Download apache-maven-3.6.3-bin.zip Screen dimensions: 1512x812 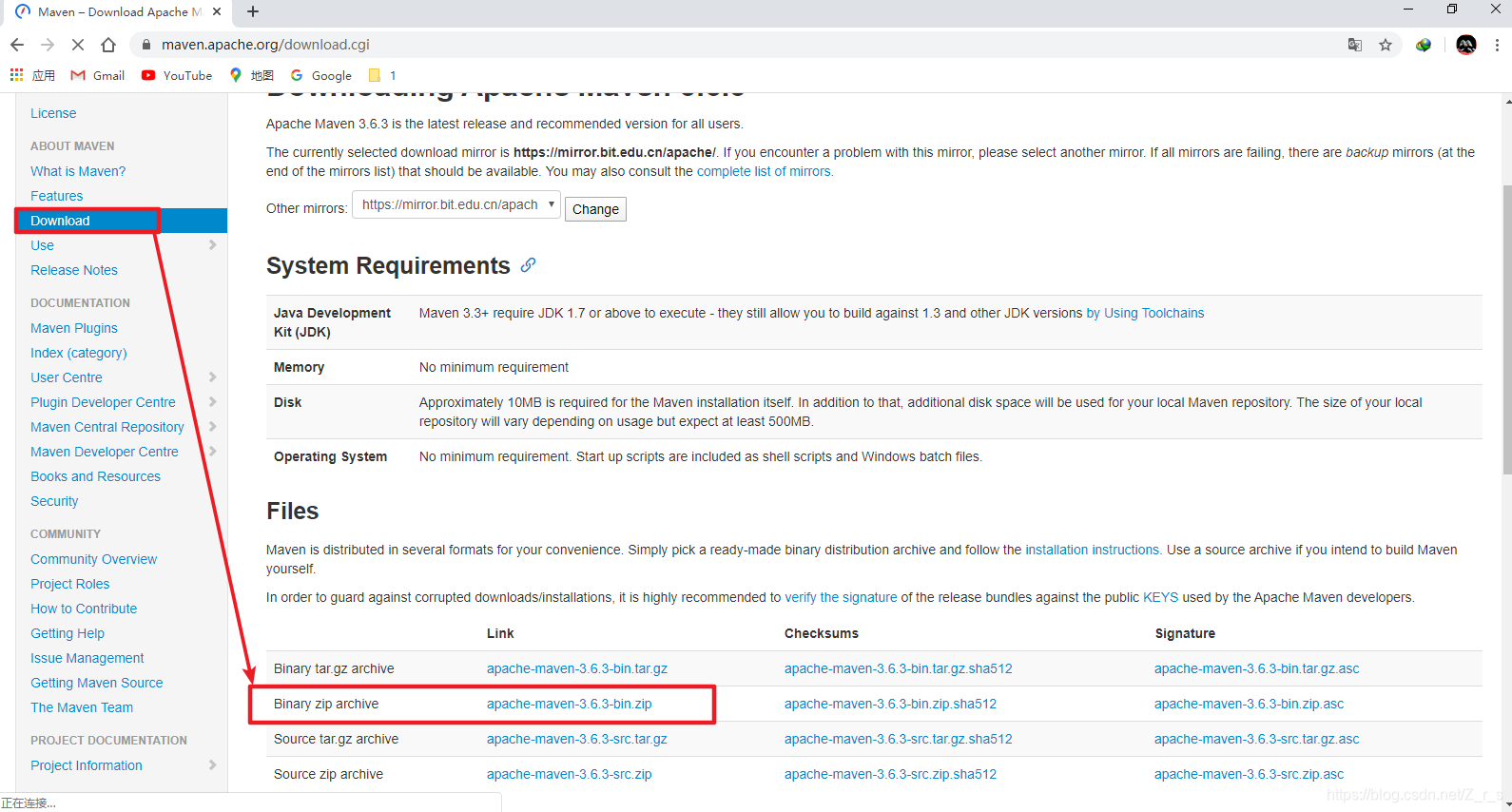click(570, 704)
